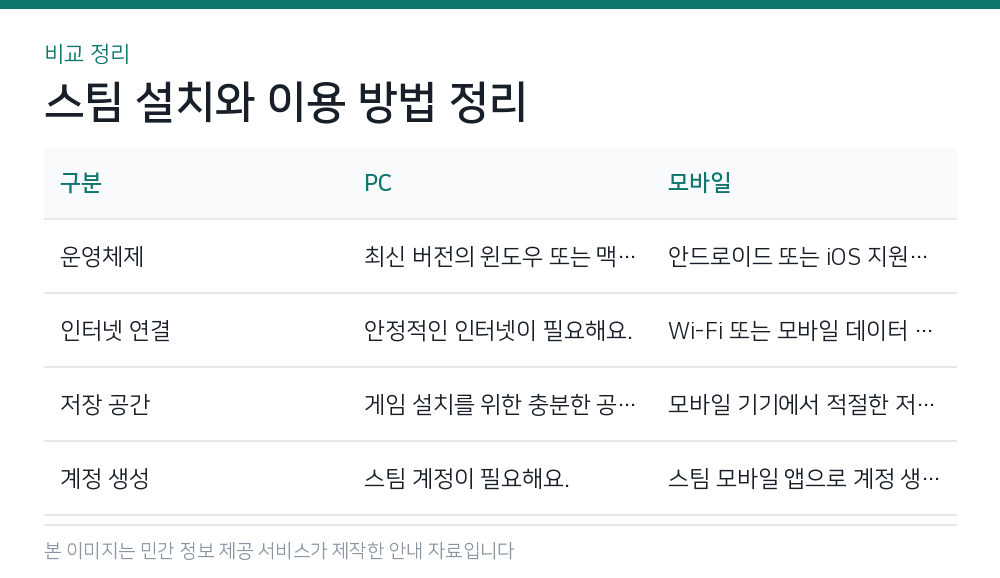Select the '모바일' column header
Image resolution: width=1000 pixels, height=578 pixels.
(x=699, y=183)
